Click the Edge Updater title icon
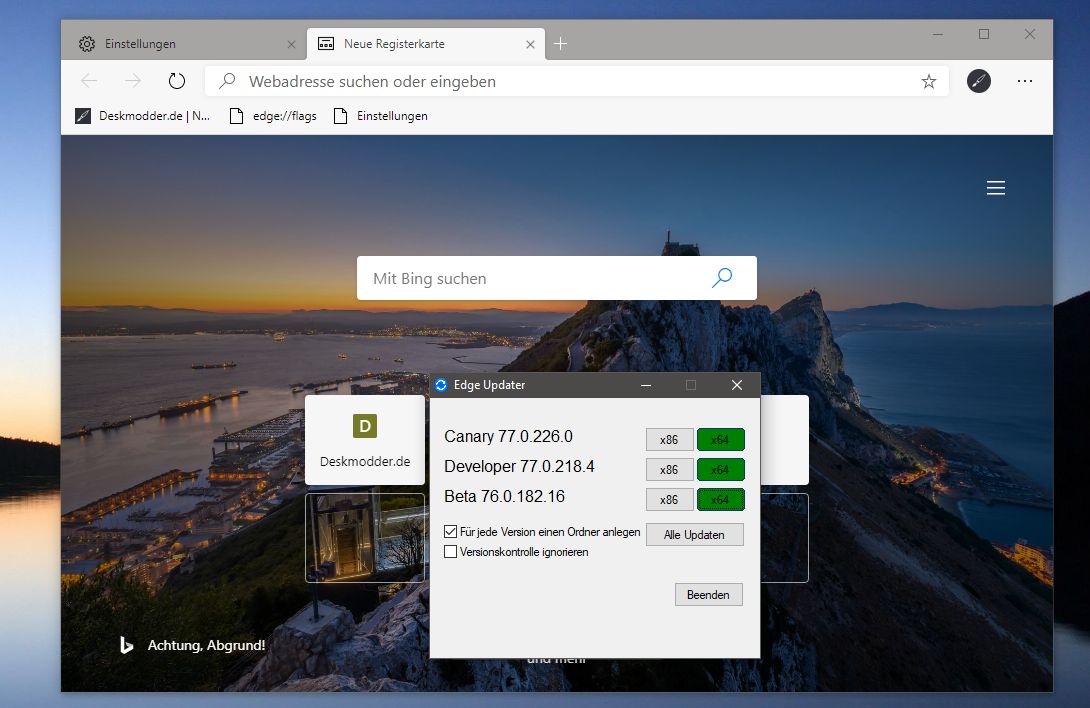The image size is (1090, 708). coord(441,385)
